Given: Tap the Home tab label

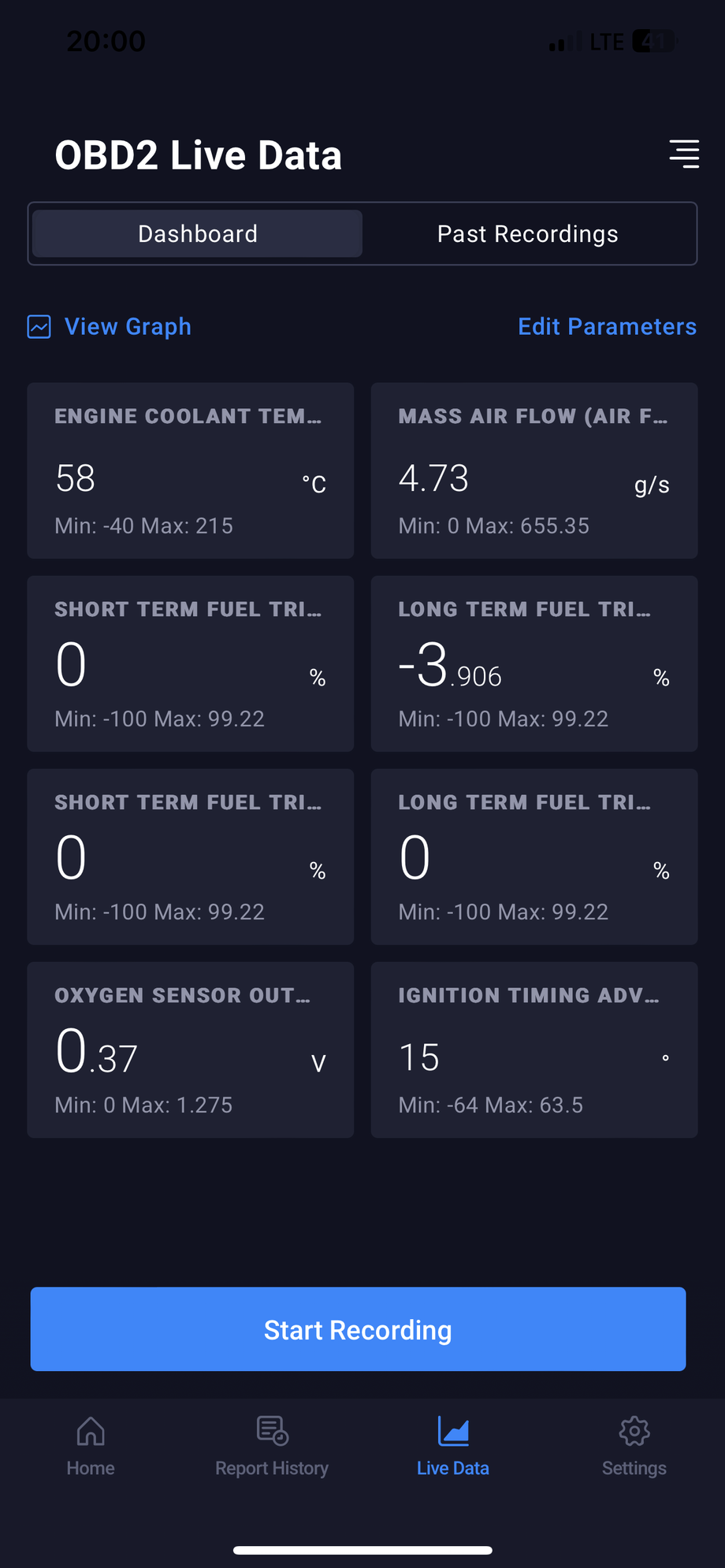Looking at the screenshot, I should pos(91,1469).
